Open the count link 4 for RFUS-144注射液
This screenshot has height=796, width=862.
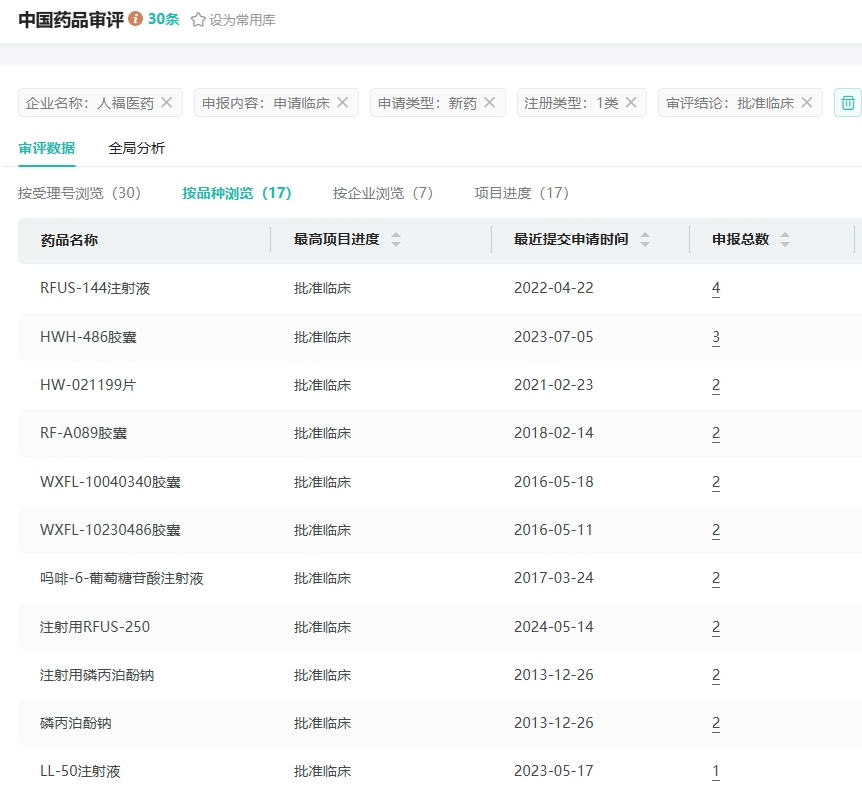coord(716,288)
